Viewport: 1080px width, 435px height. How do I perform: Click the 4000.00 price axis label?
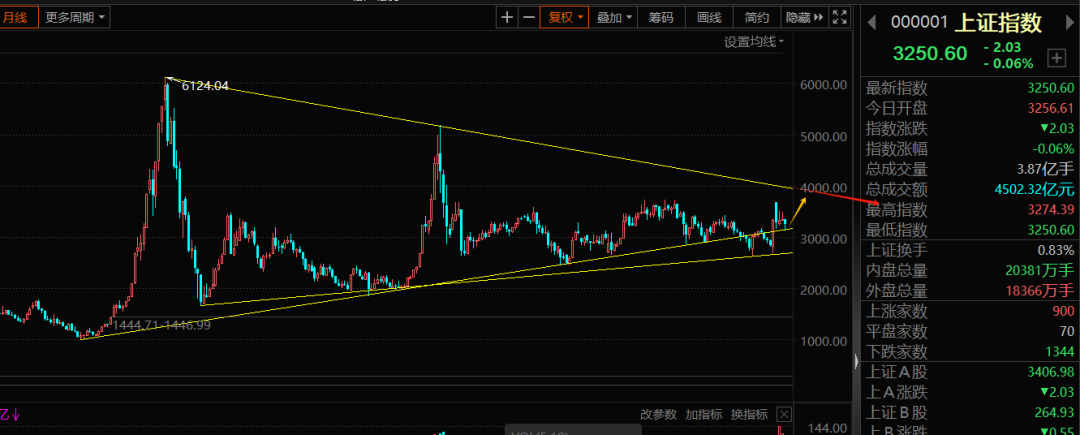click(822, 188)
